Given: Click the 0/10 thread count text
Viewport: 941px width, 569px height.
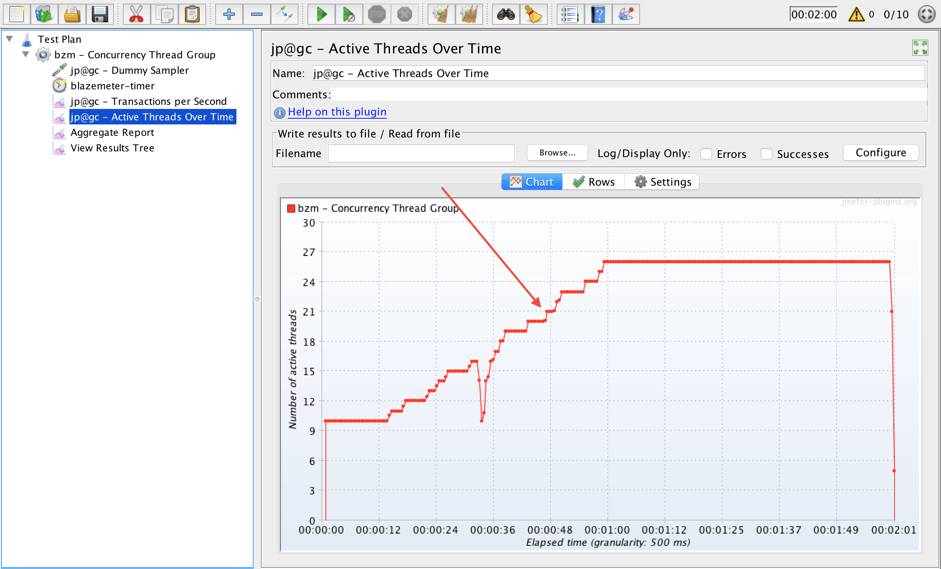Looking at the screenshot, I should (896, 14).
